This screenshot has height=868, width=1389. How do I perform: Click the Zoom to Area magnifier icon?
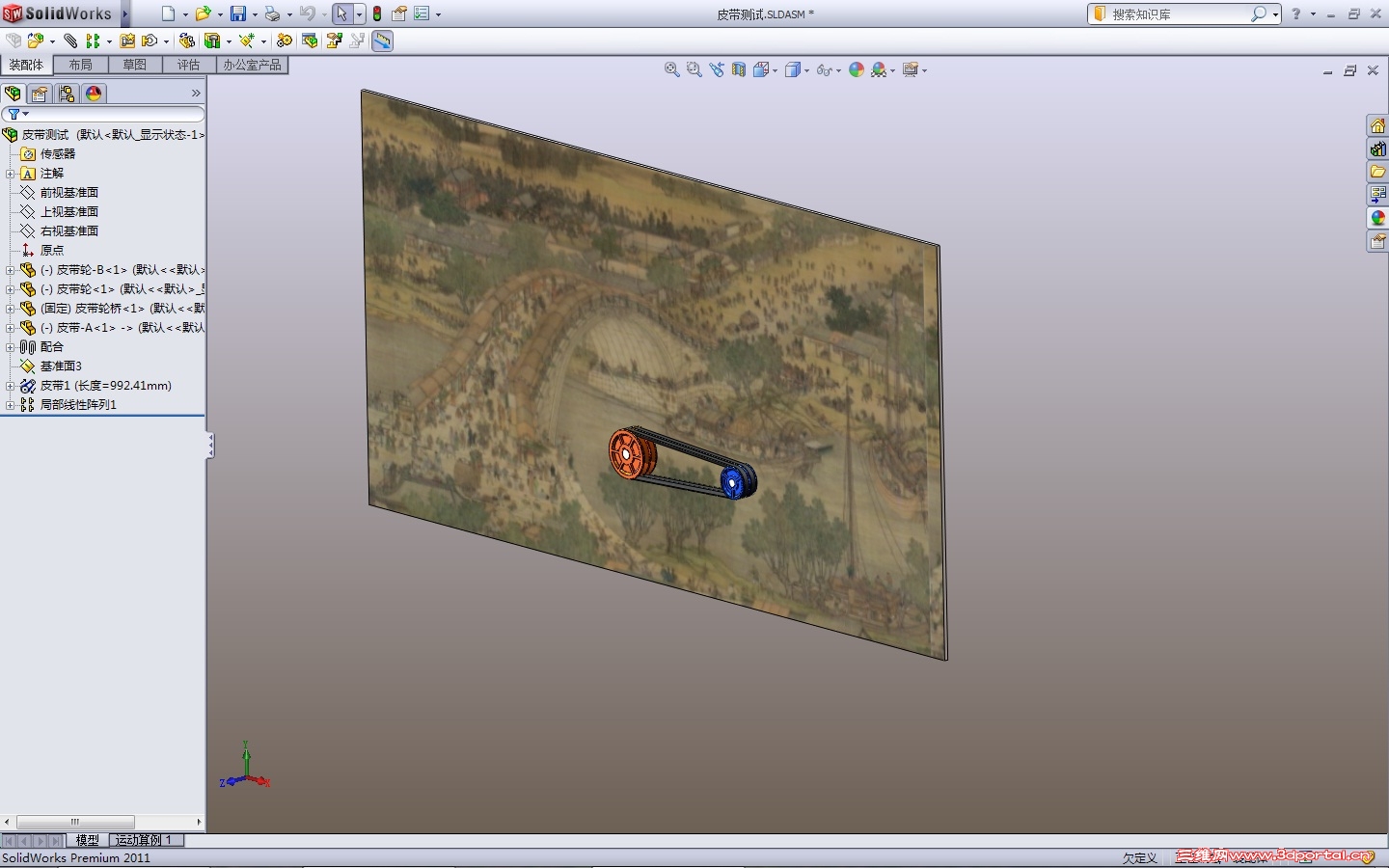pyautogui.click(x=694, y=69)
